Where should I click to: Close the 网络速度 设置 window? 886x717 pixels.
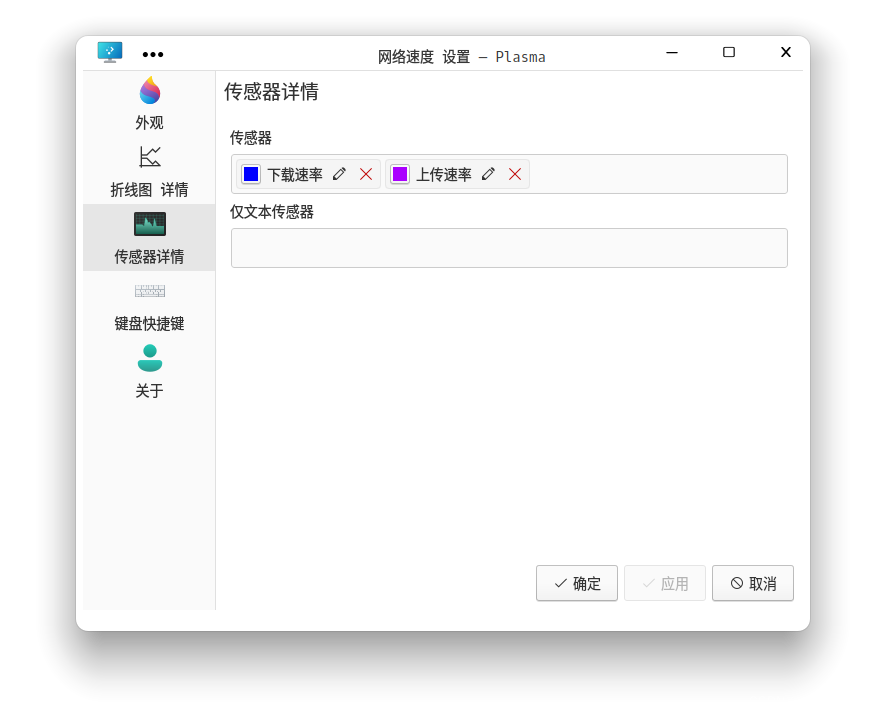click(x=786, y=53)
